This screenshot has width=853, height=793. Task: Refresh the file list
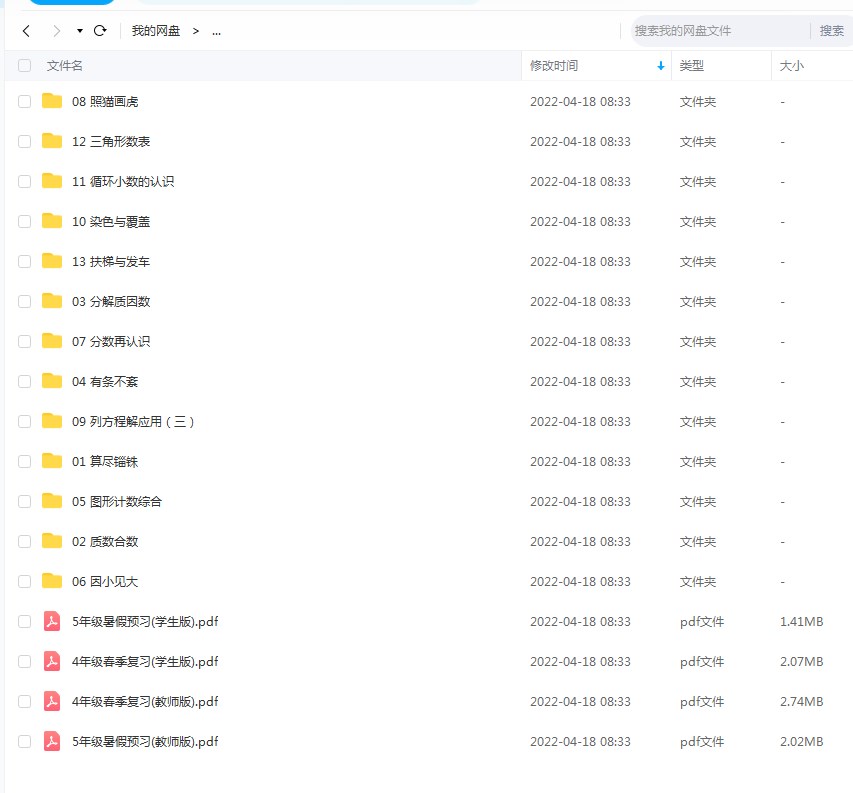(x=100, y=31)
